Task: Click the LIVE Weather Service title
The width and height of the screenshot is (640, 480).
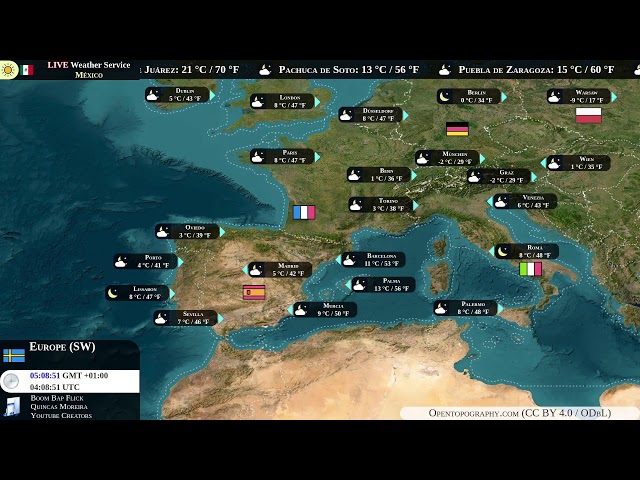Action: tap(89, 65)
